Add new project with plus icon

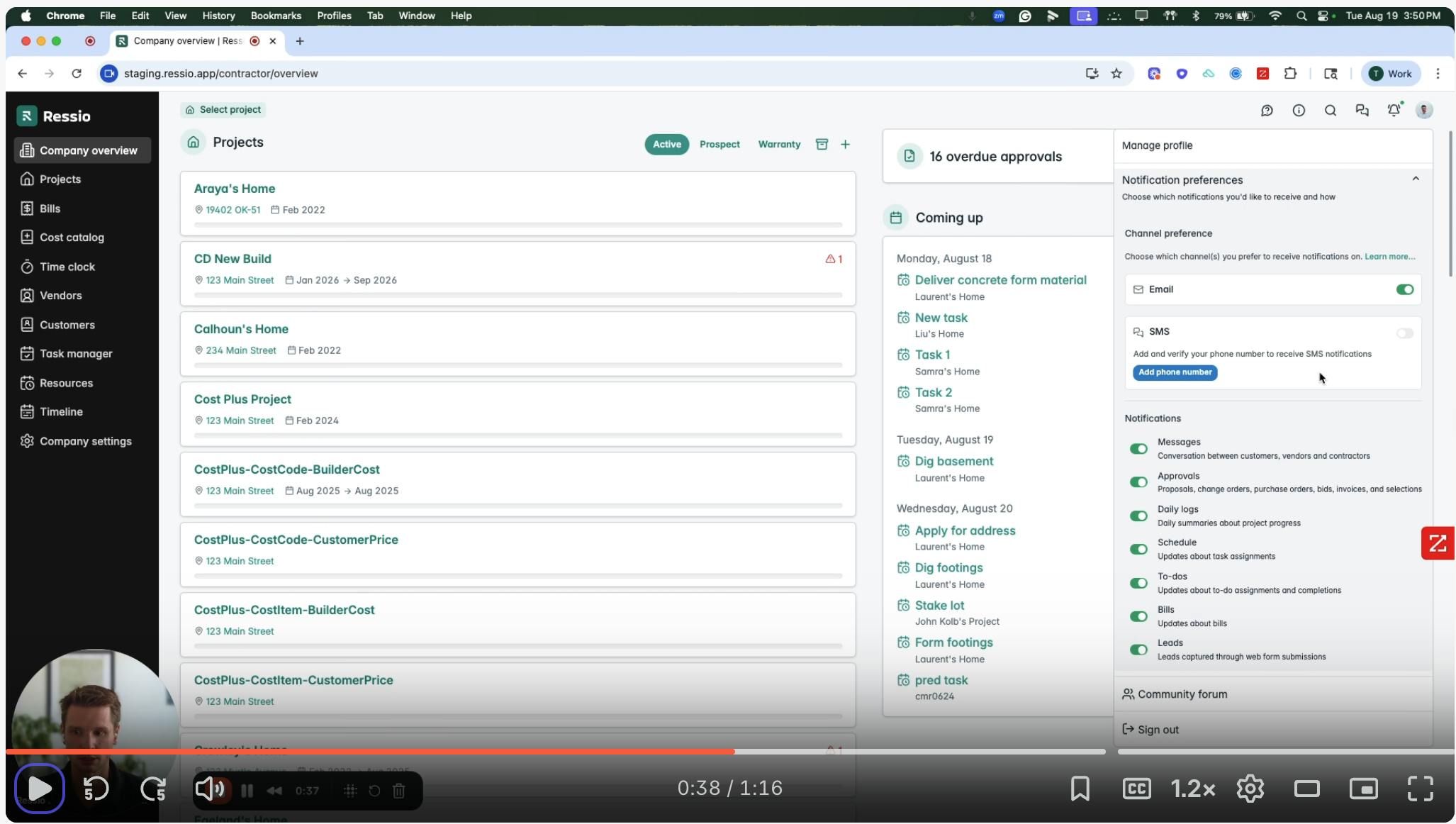845,144
